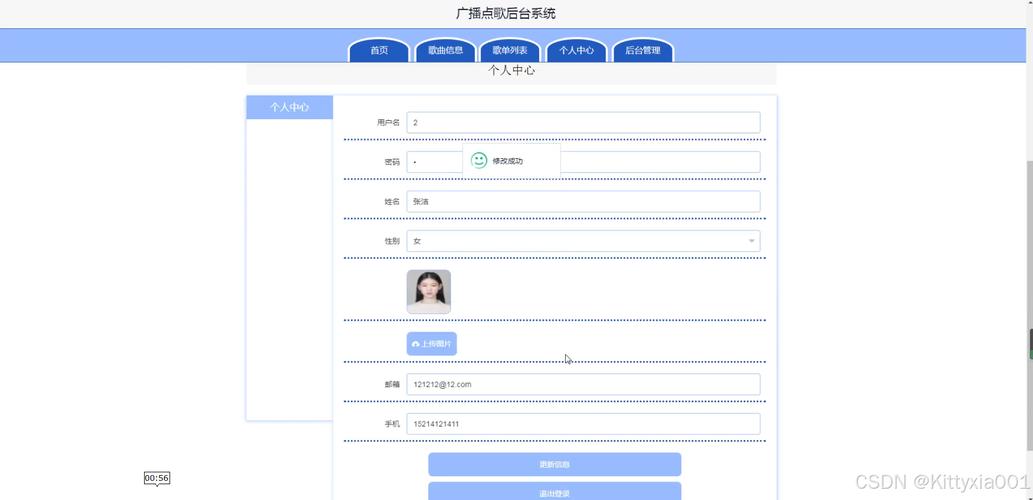Go to the 歌单列表 tab
Image resolution: width=1033 pixels, height=500 pixels.
[510, 50]
